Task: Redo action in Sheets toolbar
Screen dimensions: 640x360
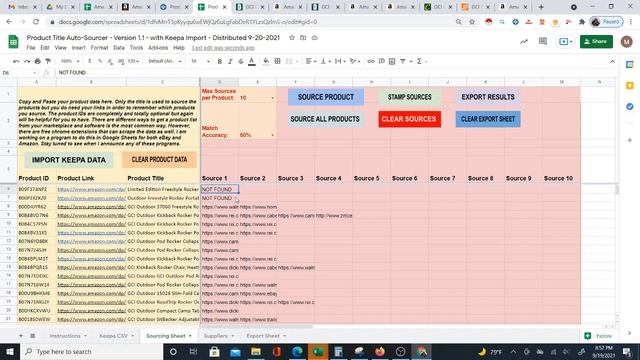Action: pyautogui.click(x=27, y=61)
